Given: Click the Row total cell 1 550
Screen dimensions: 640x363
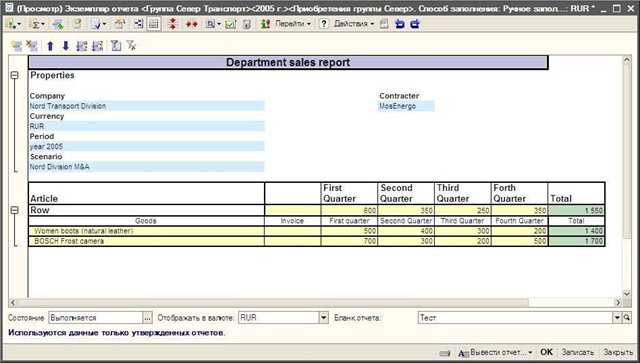Looking at the screenshot, I should point(576,211).
